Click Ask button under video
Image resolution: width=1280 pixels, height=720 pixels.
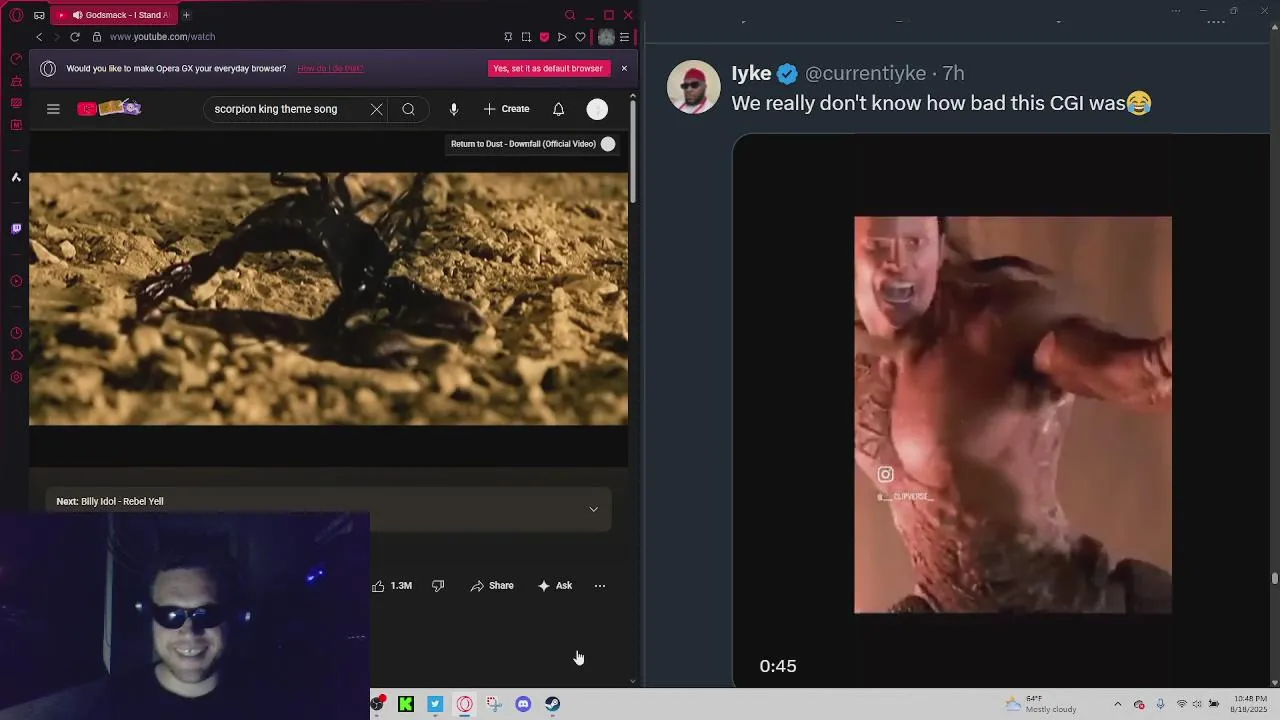(x=555, y=586)
